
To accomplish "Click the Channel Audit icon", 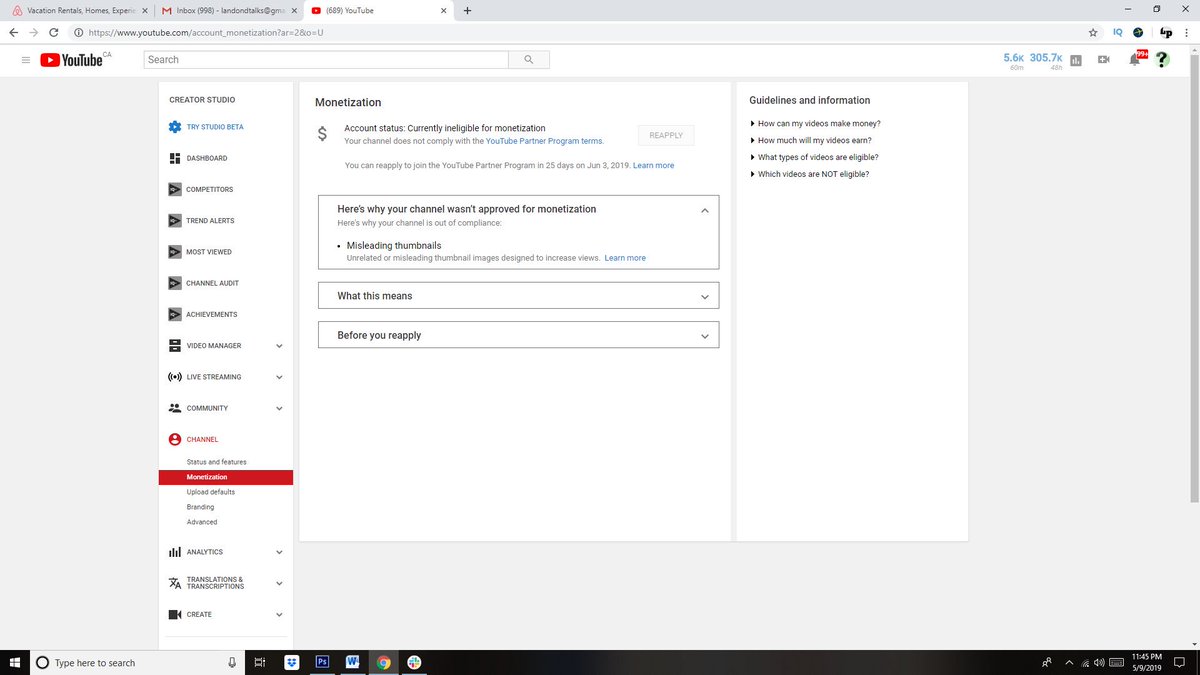I will (x=175, y=283).
